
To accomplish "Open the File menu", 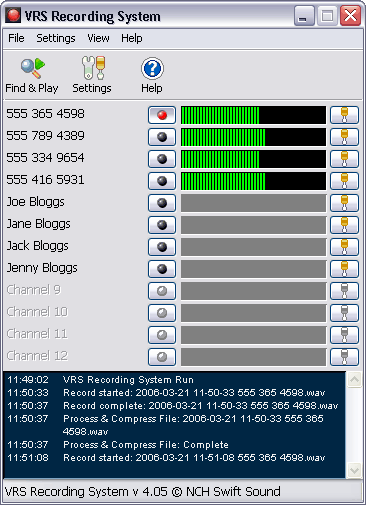I will 16,38.
